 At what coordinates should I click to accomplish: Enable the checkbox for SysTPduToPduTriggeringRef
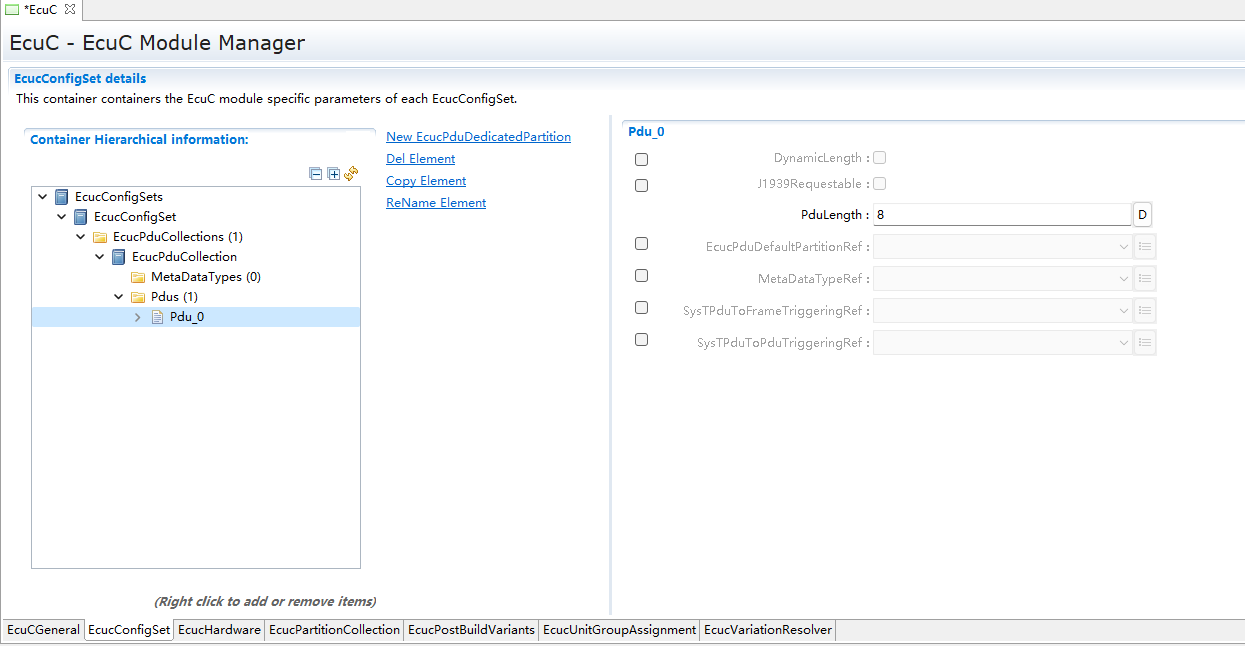point(641,340)
